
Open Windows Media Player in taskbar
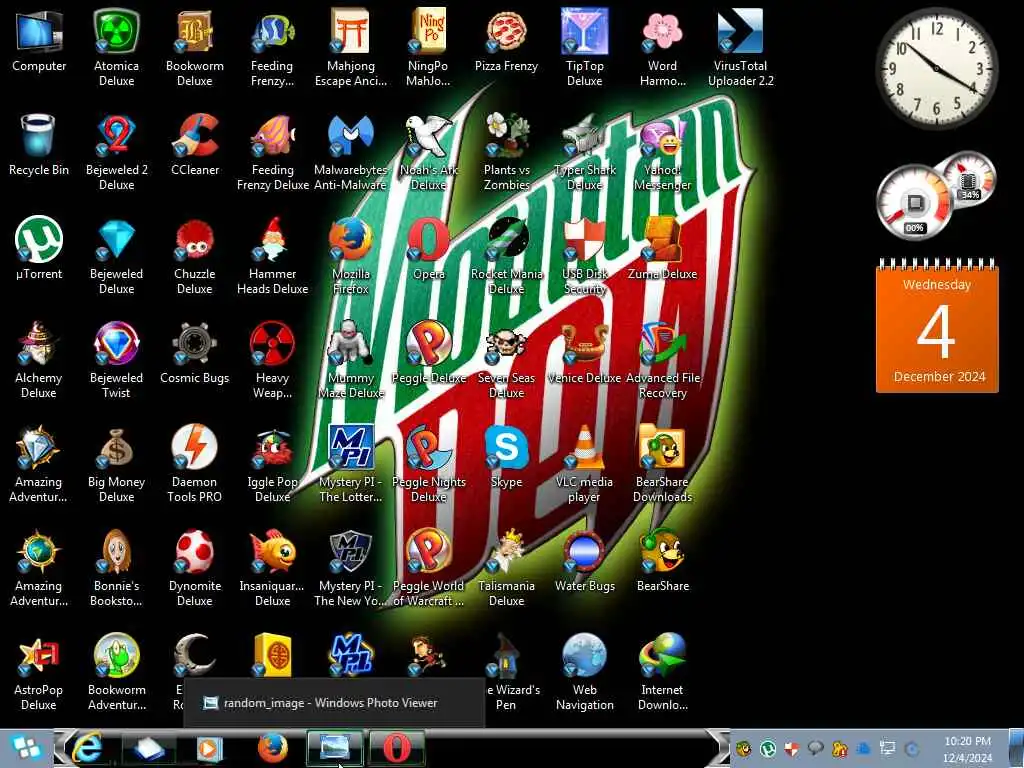210,748
